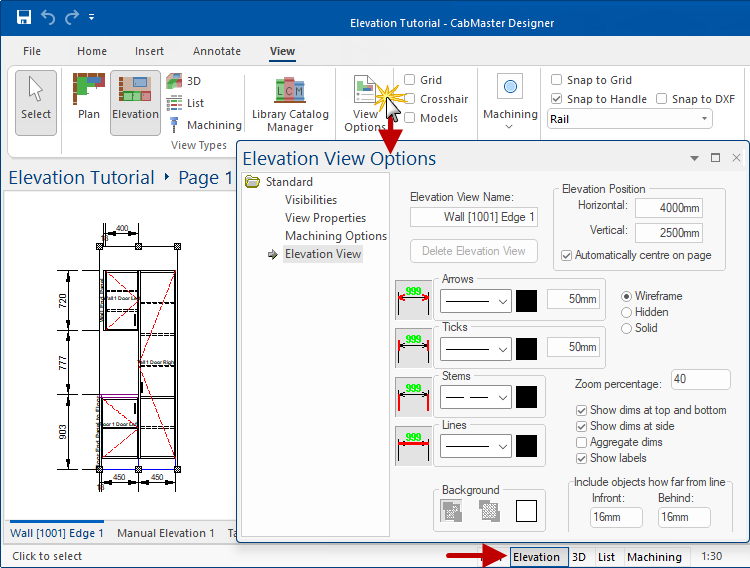This screenshot has height=568, width=750.
Task: Select Wall [1001] Edge 1 tab
Action: (57, 533)
